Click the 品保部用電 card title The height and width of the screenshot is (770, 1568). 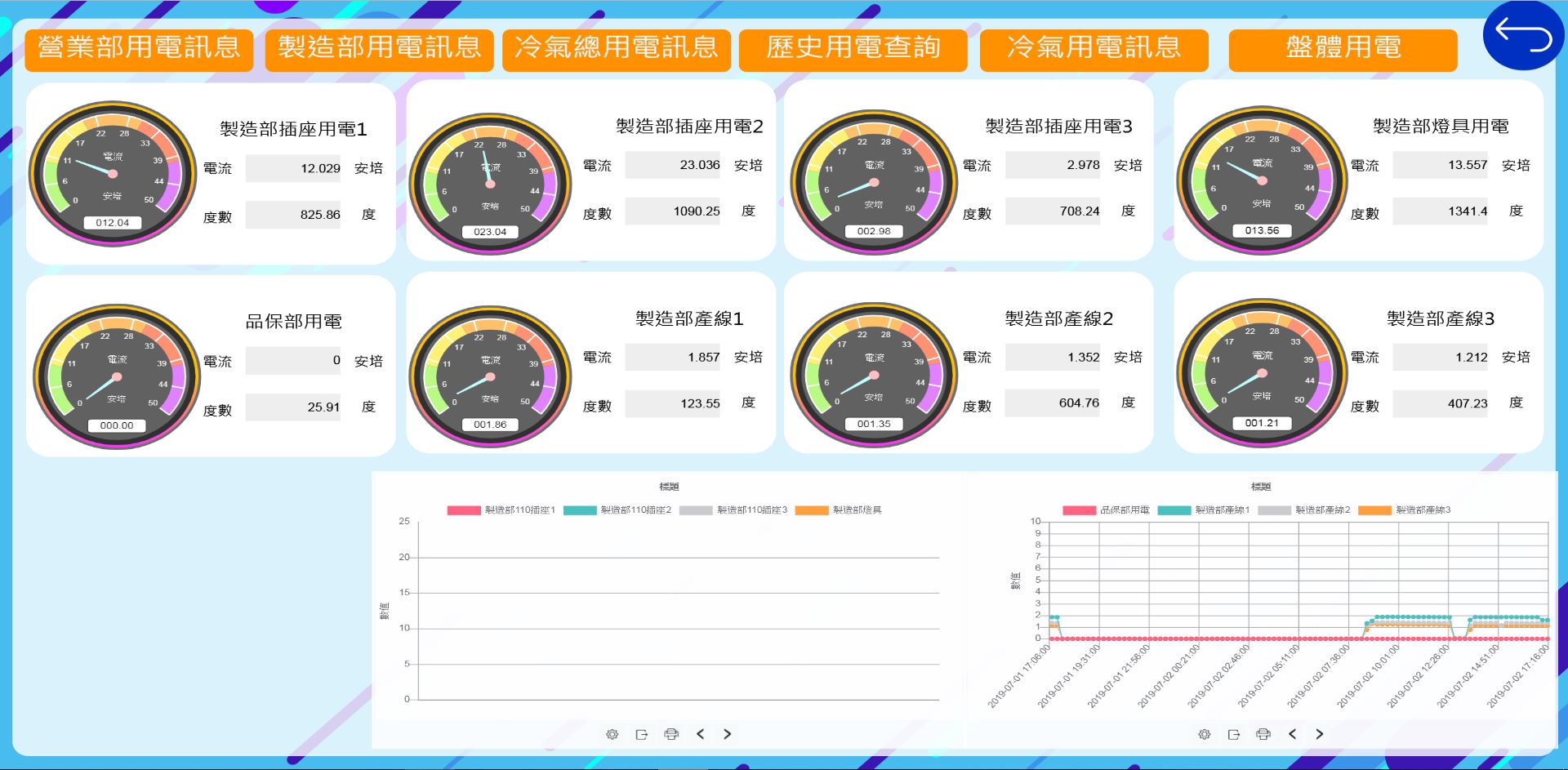[294, 322]
